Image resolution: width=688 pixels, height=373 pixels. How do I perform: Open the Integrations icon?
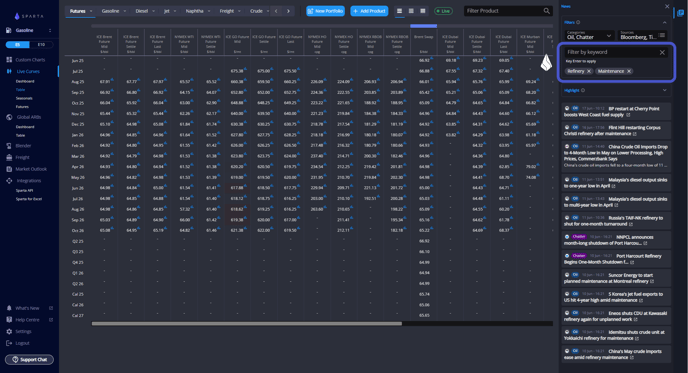pos(9,180)
